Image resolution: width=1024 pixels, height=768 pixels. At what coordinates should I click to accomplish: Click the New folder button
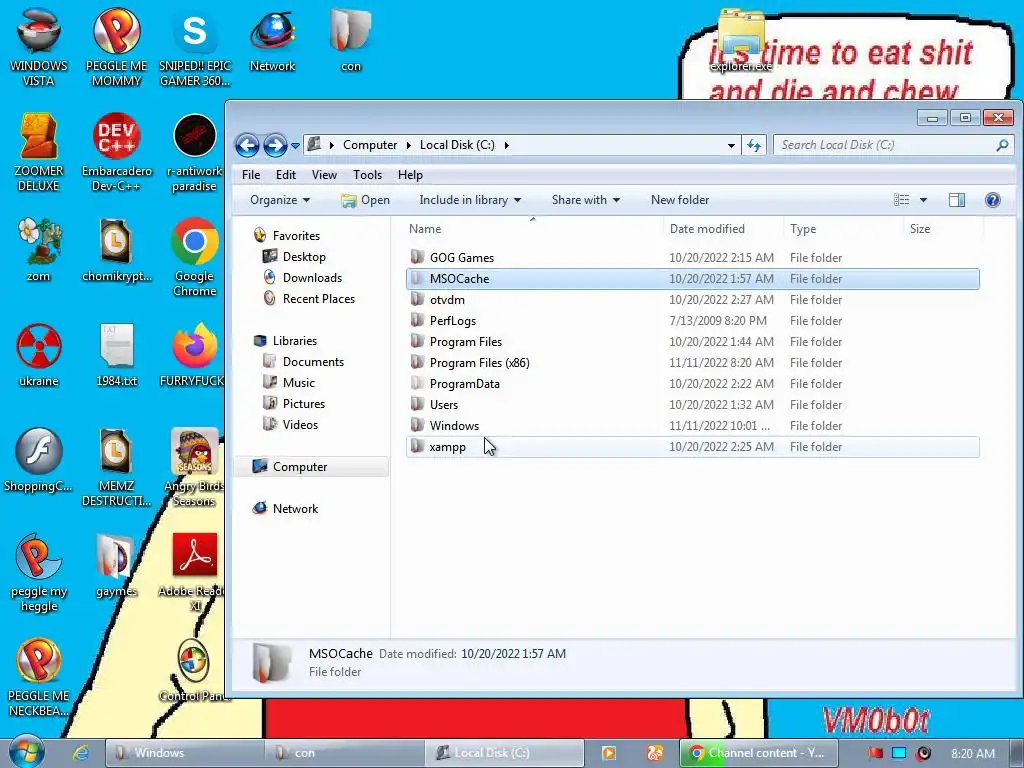(680, 200)
